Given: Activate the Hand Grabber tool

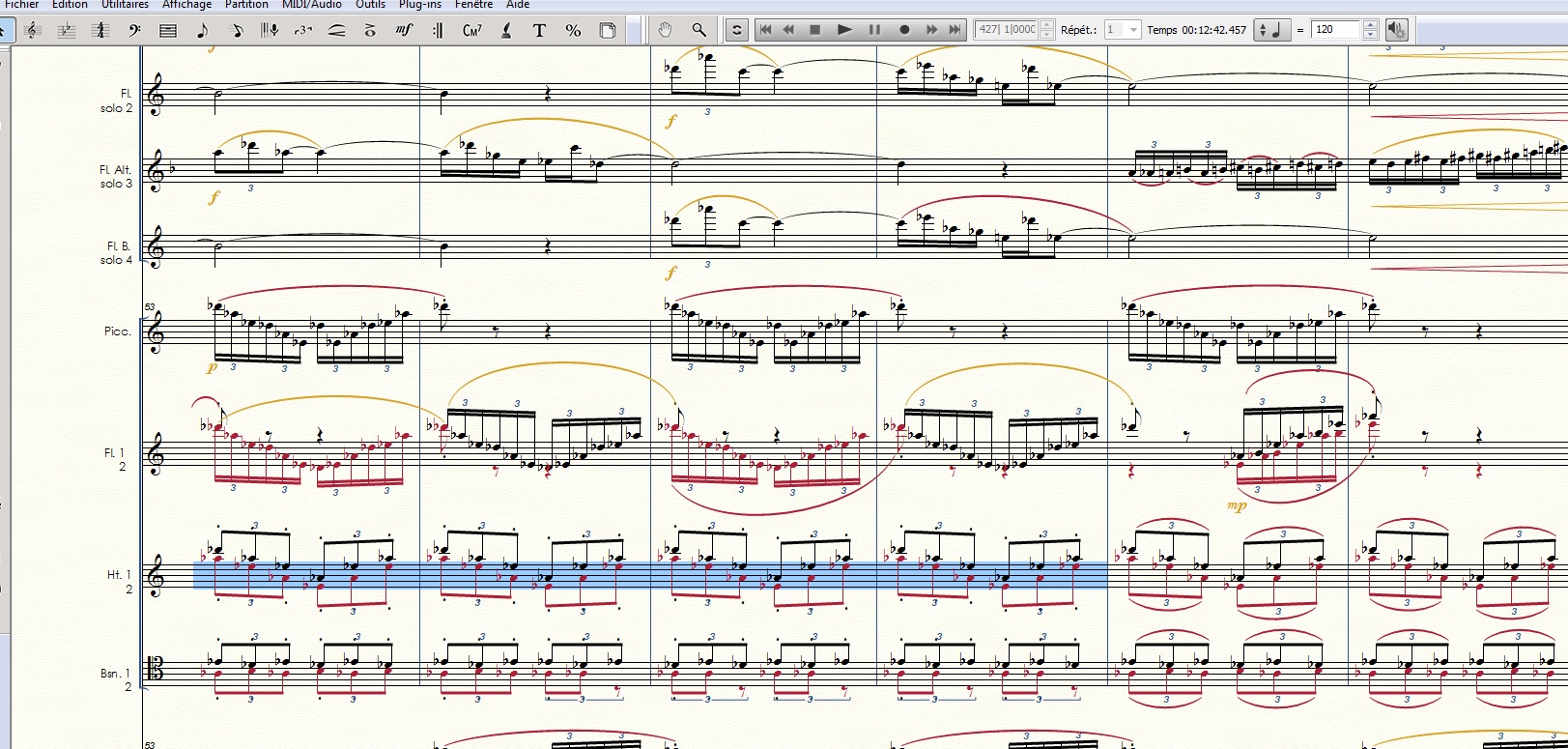Looking at the screenshot, I should coord(665,30).
